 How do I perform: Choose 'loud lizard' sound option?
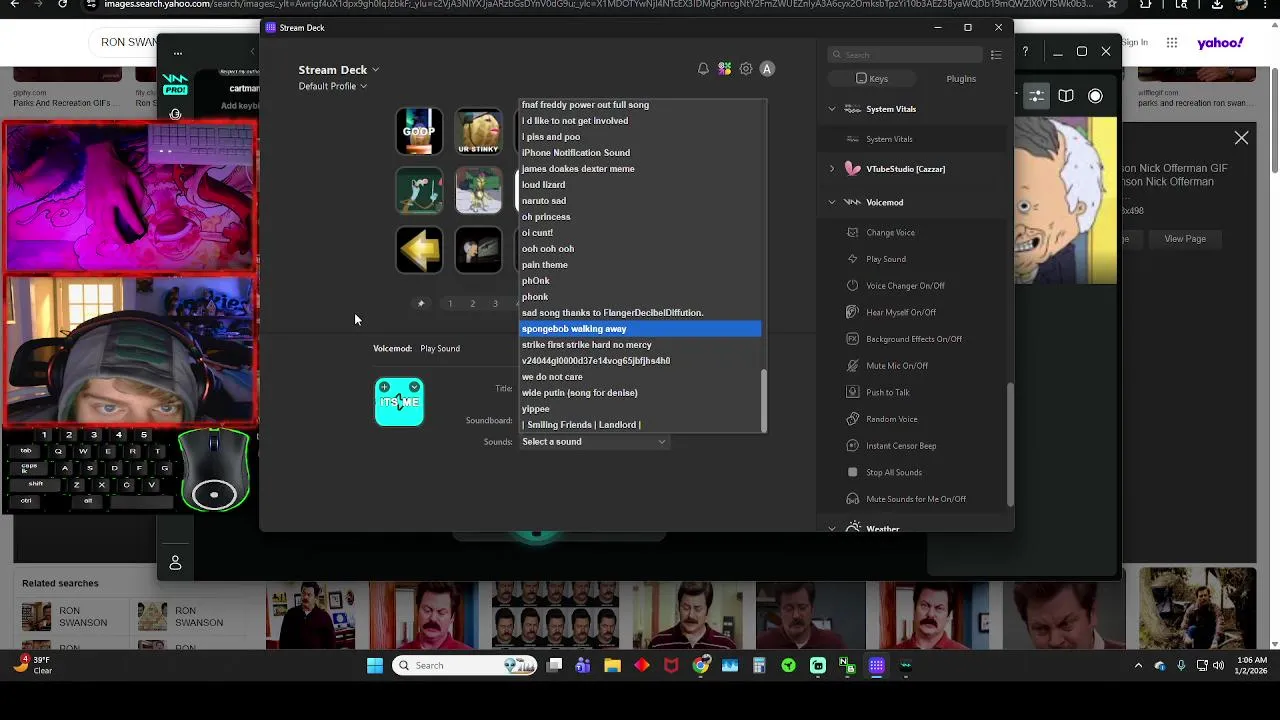point(640,185)
